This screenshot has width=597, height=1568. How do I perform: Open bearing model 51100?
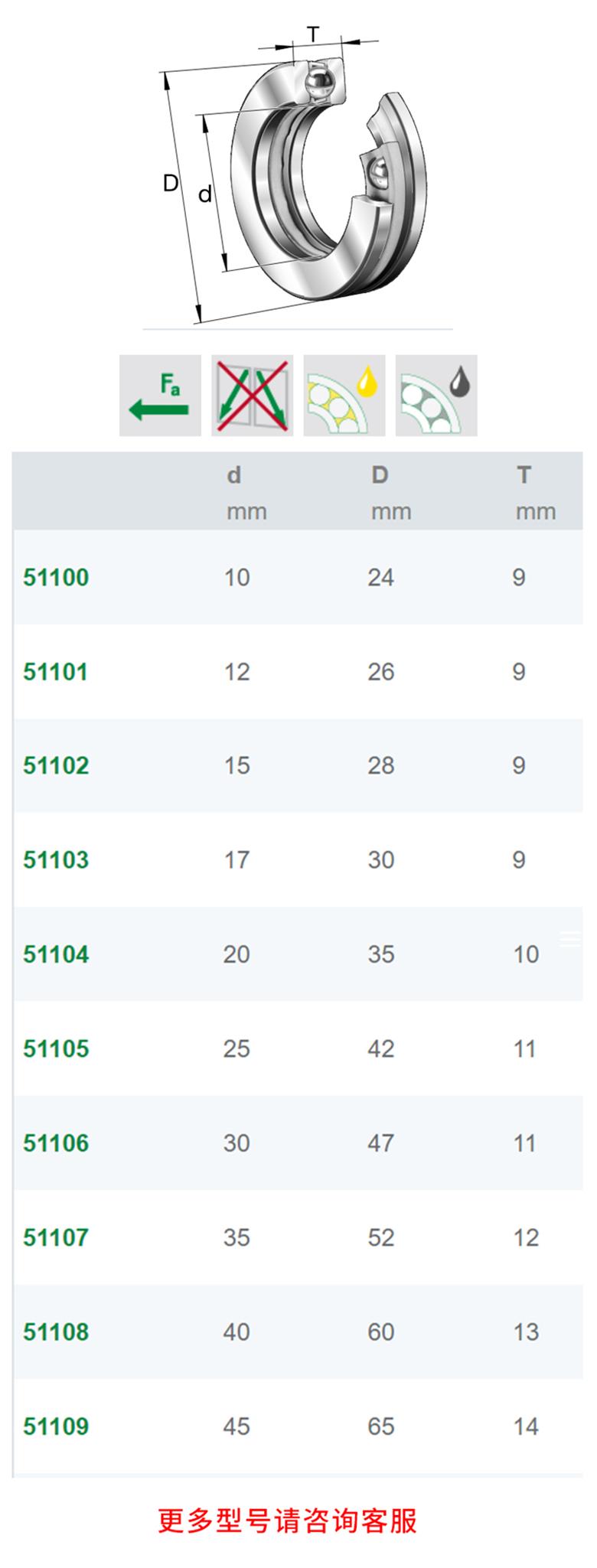coord(56,577)
